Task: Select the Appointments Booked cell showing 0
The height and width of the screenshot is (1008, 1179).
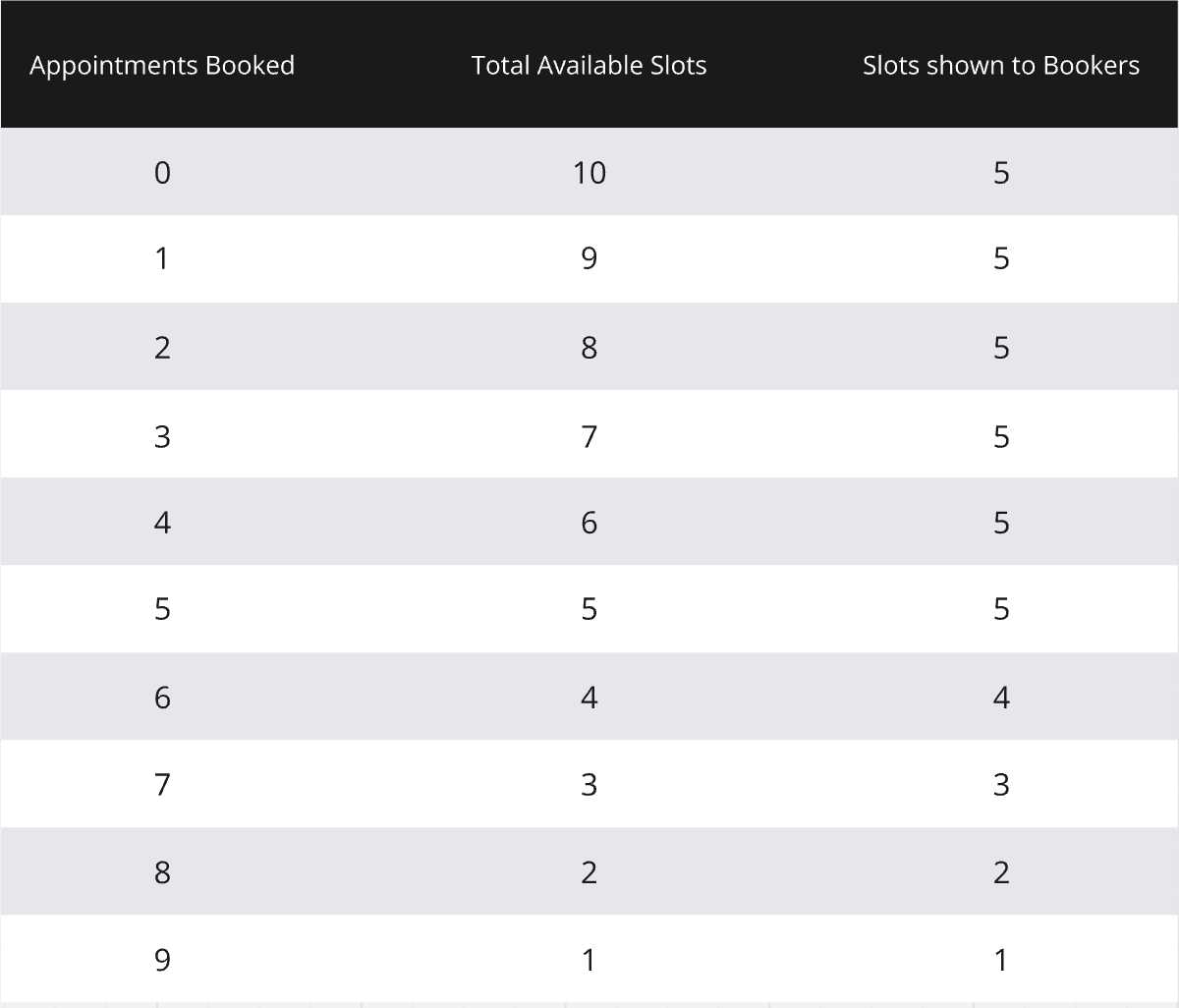Action: [162, 173]
